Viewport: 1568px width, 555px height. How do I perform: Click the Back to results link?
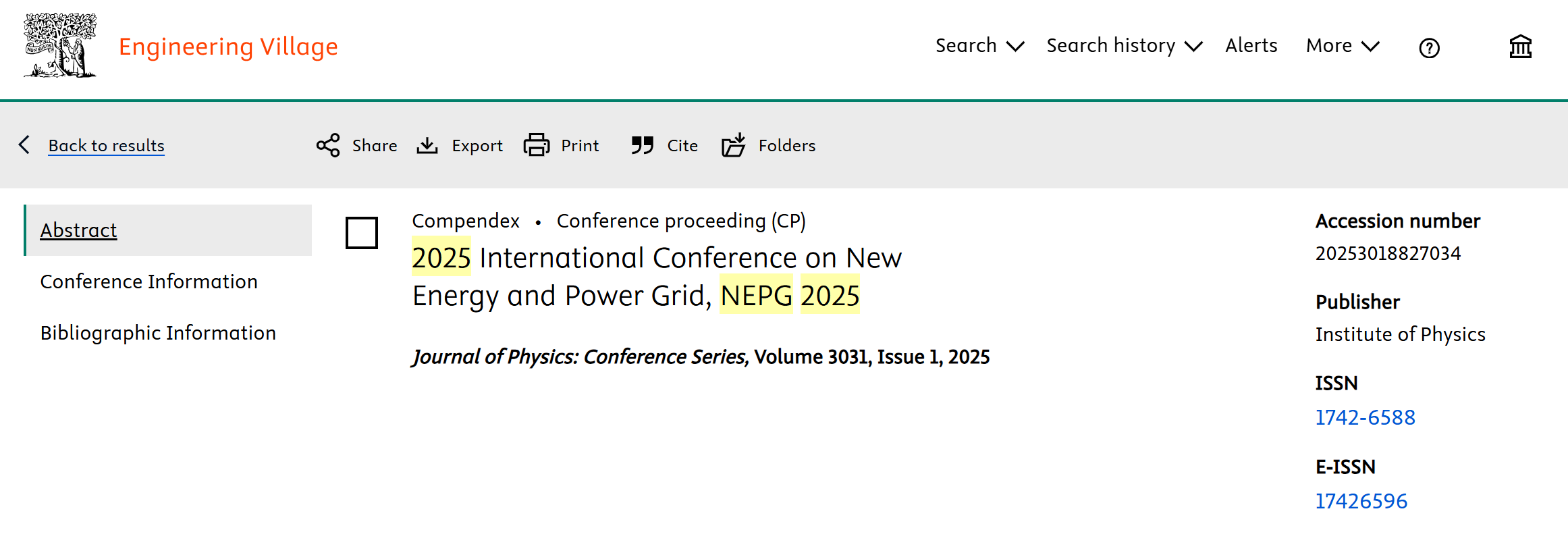pos(106,146)
